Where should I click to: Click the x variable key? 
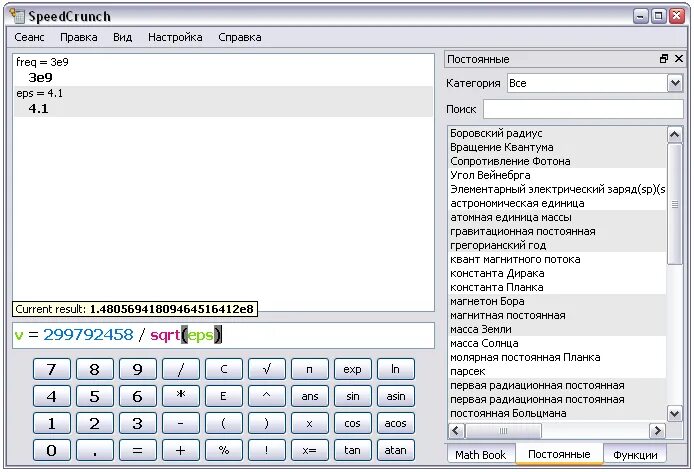[x=309, y=423]
